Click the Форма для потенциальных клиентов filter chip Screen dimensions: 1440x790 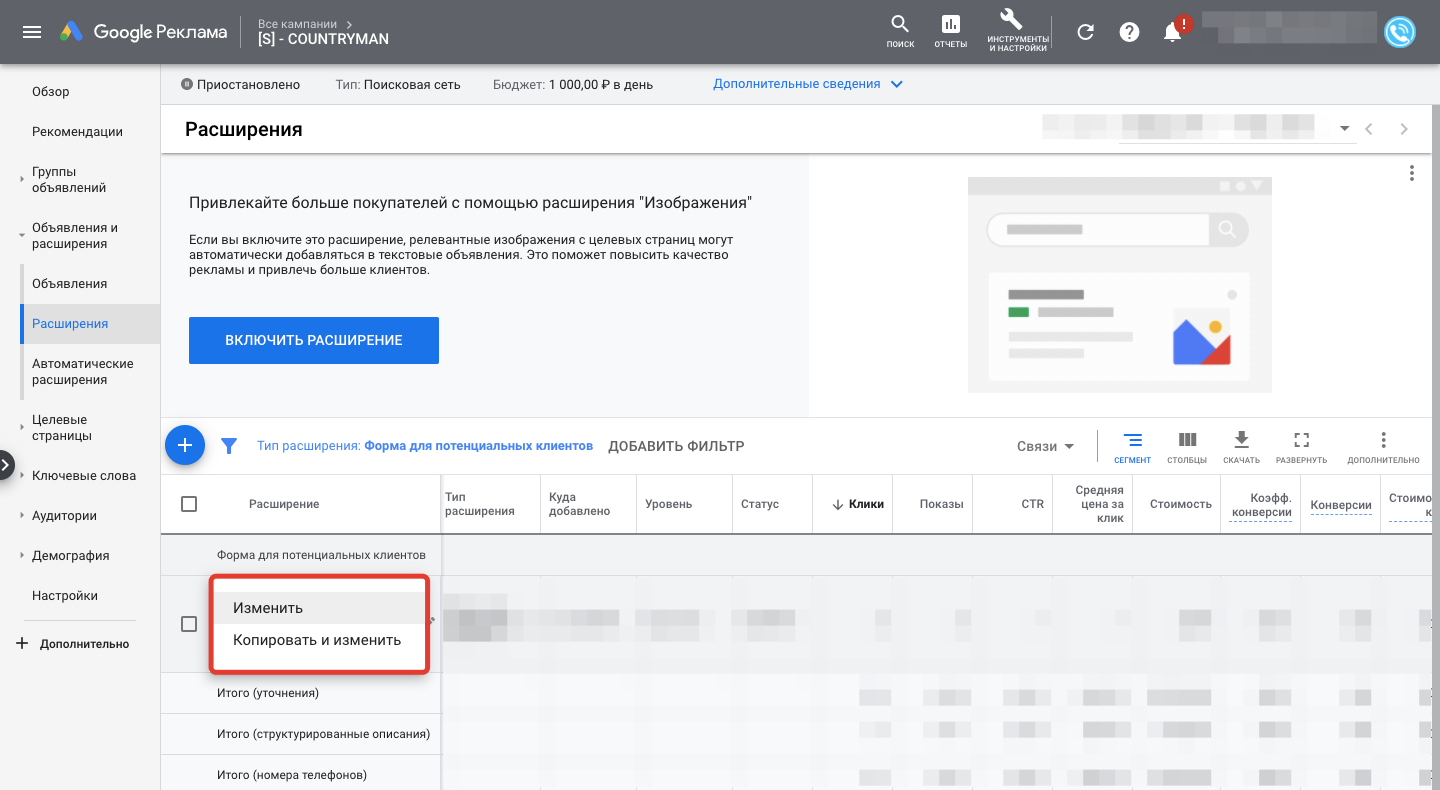pos(425,446)
